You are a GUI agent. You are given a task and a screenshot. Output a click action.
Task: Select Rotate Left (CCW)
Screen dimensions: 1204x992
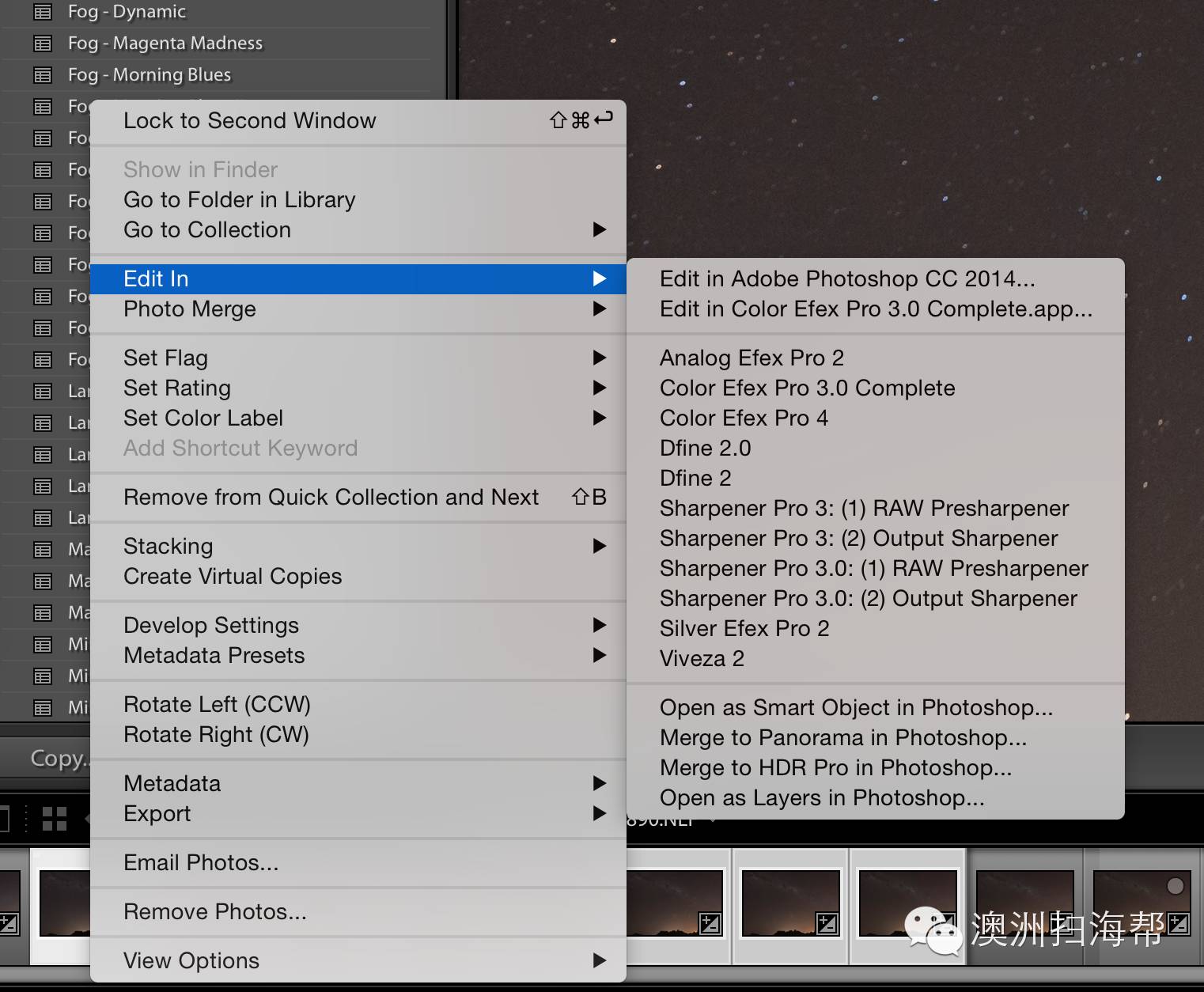[358, 704]
